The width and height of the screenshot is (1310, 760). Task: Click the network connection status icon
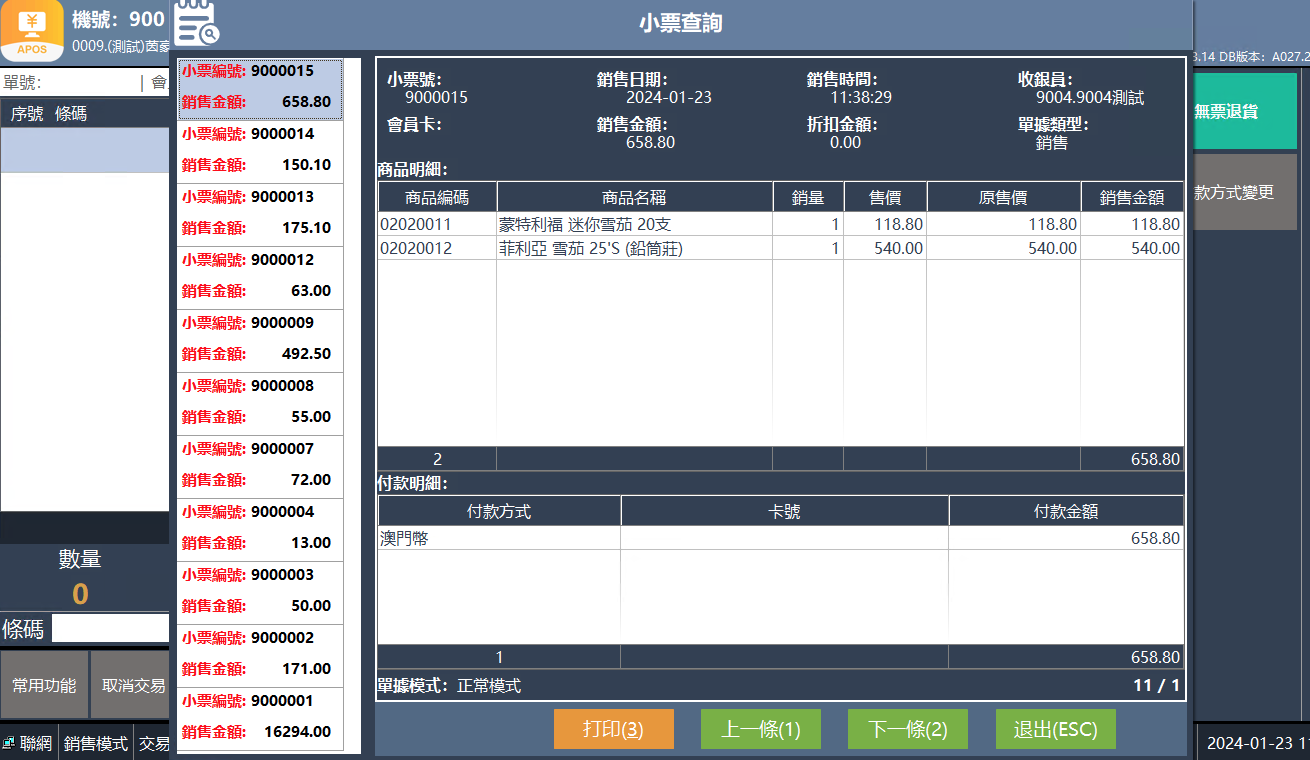9,743
